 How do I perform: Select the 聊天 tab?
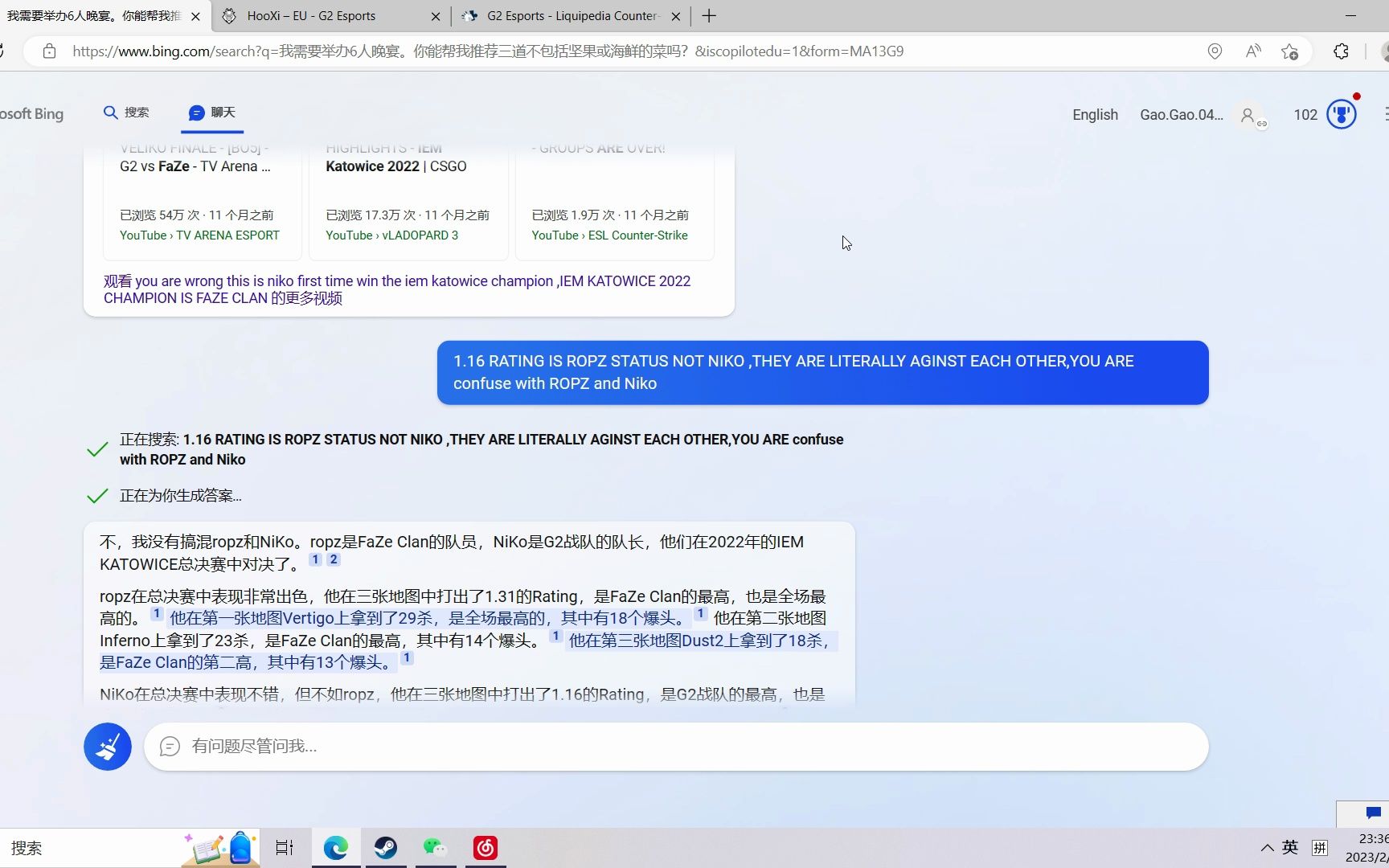pyautogui.click(x=212, y=113)
